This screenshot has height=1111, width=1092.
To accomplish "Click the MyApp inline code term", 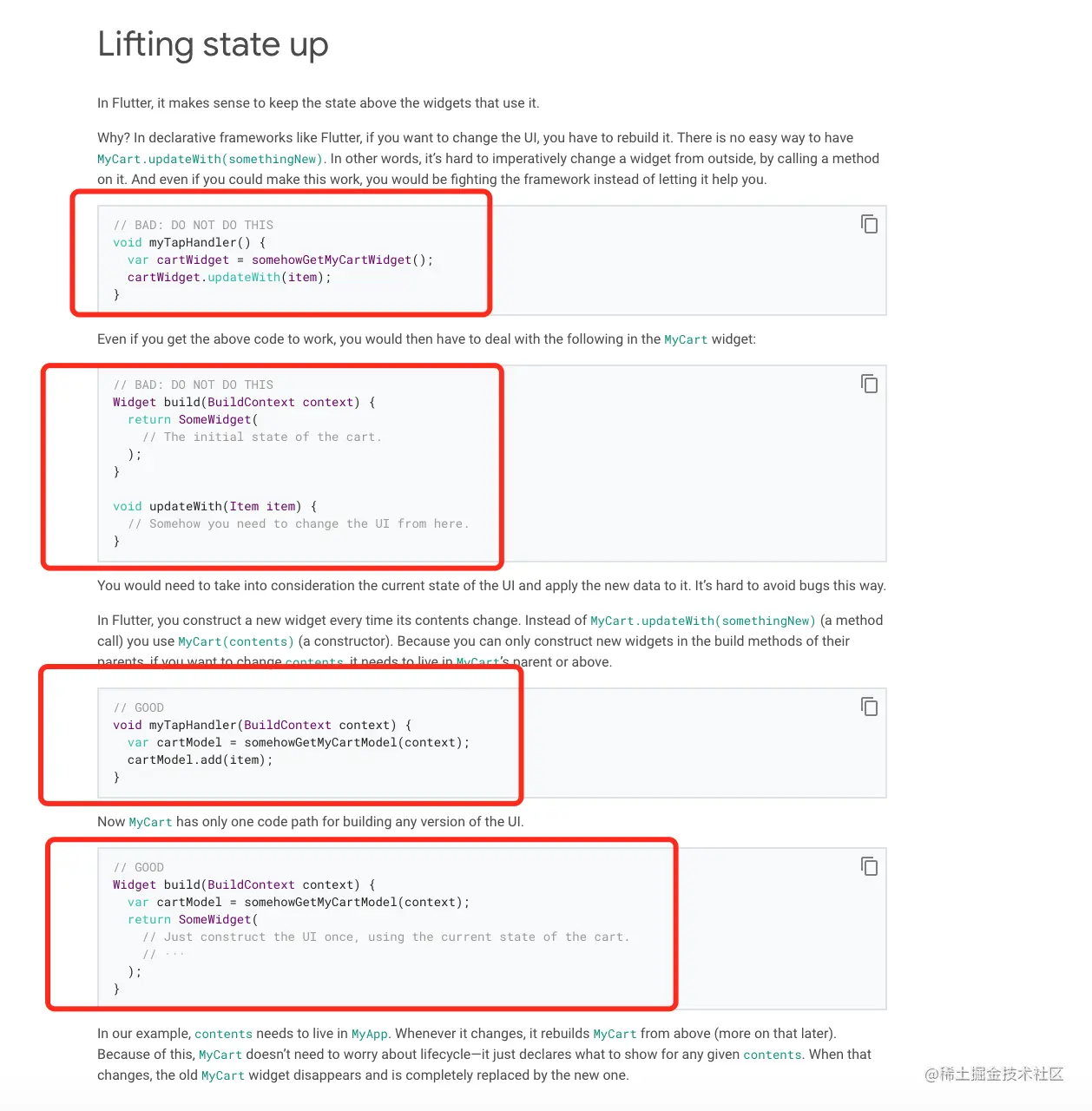I will 369,1035.
